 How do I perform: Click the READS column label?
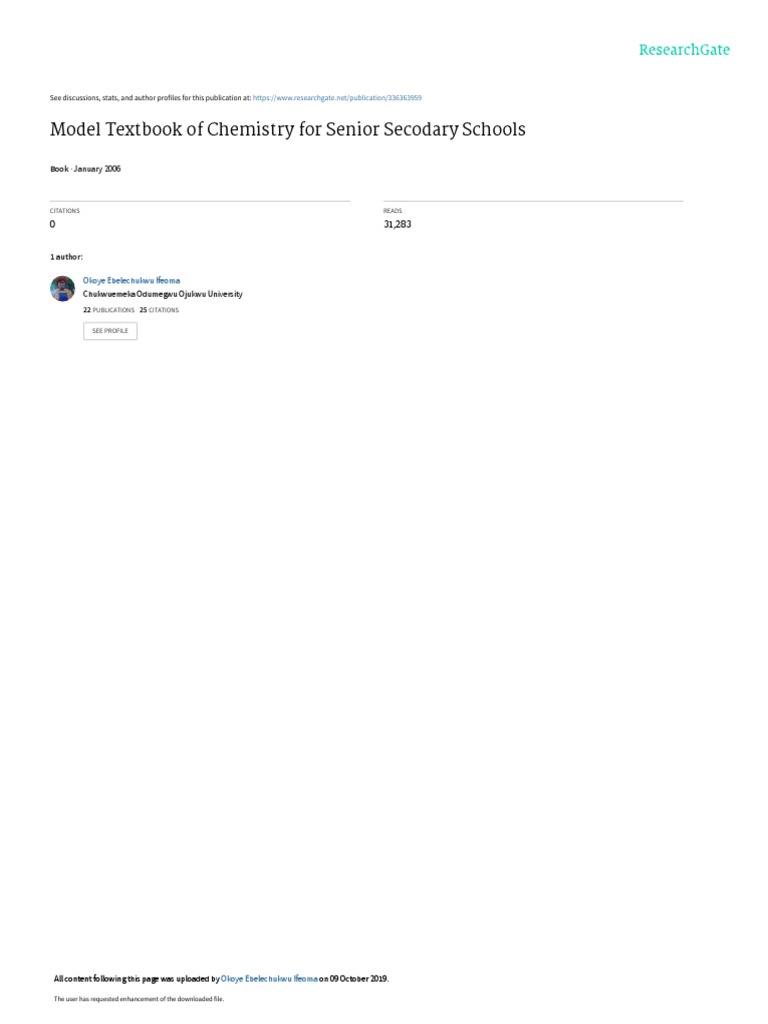point(392,211)
